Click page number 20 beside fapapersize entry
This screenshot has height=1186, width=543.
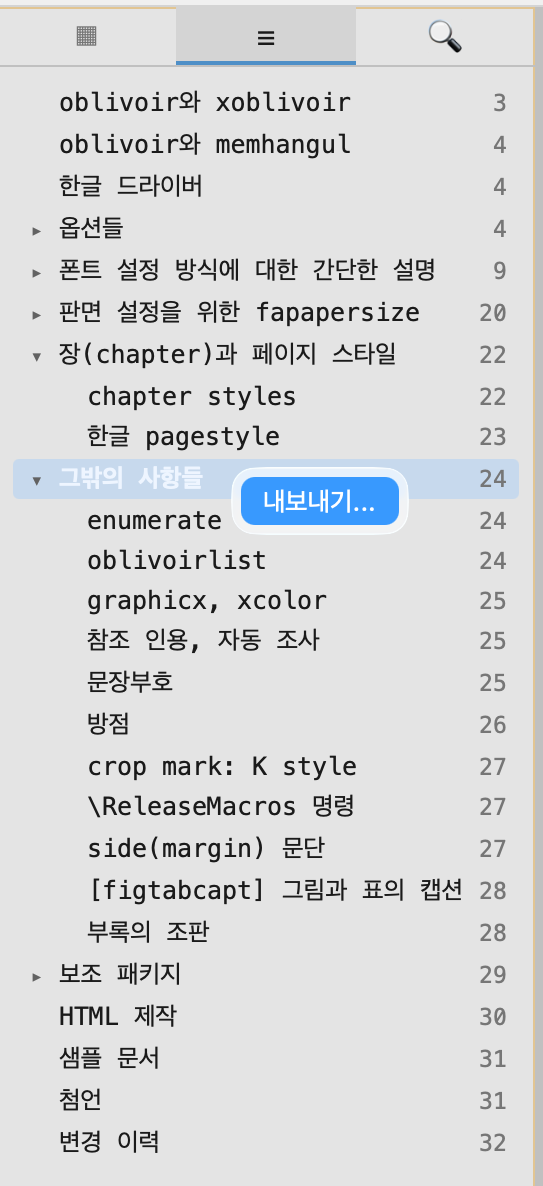click(x=493, y=312)
